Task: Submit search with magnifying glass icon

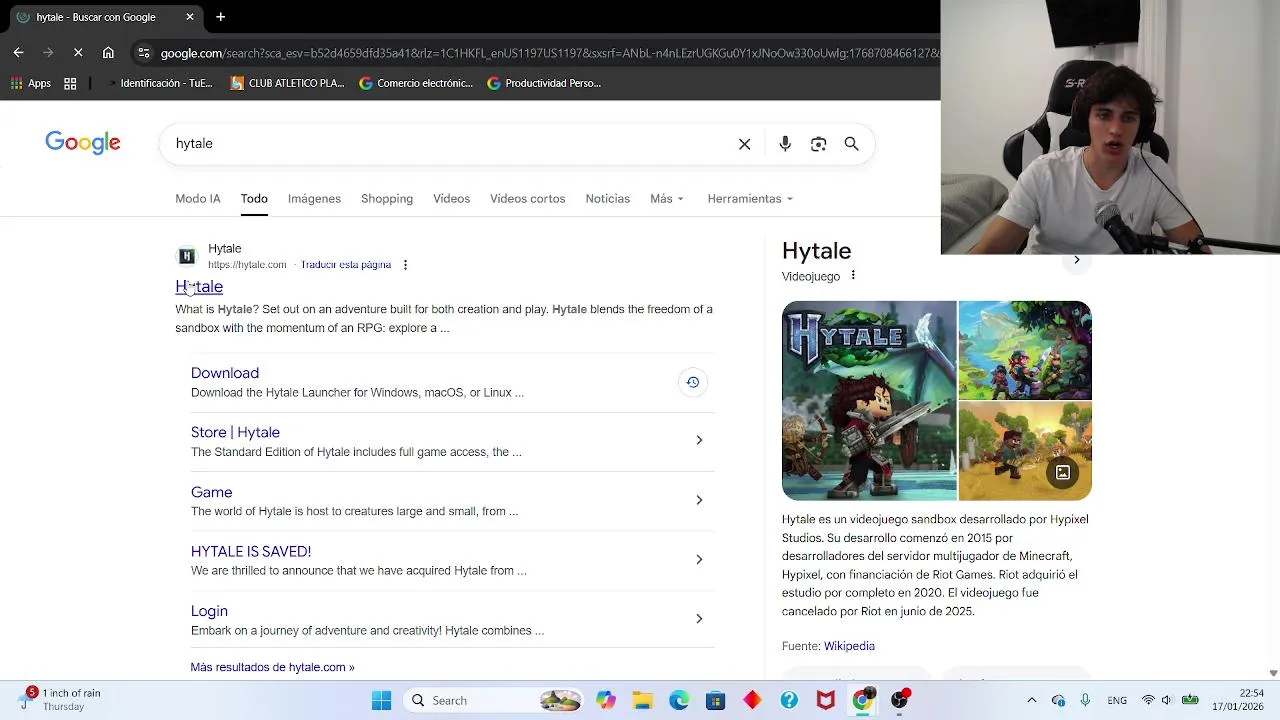Action: (851, 144)
